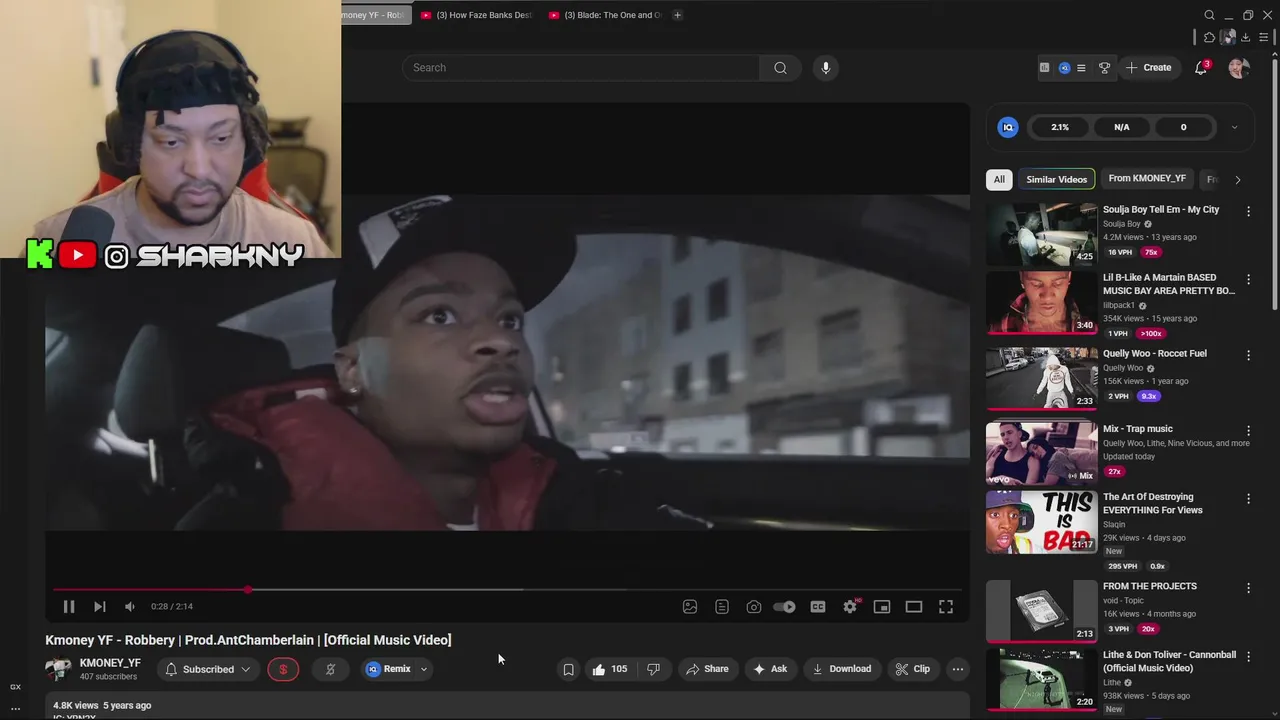
Task: Open options for Lil B Like A Martain video
Action: coord(1248,279)
